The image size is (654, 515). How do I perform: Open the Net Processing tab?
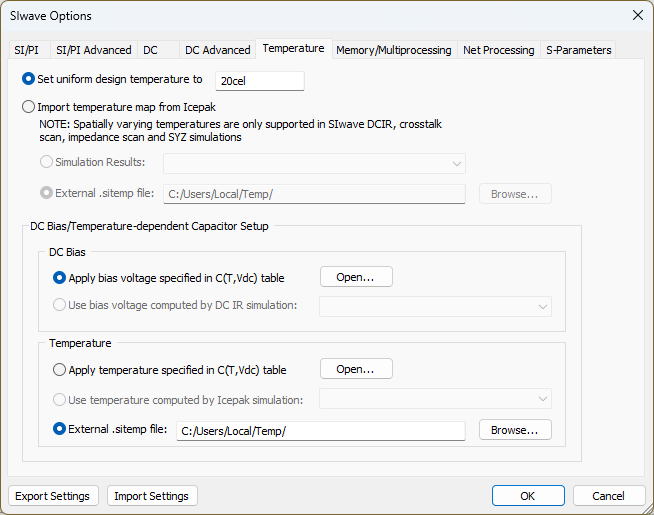tap(498, 50)
